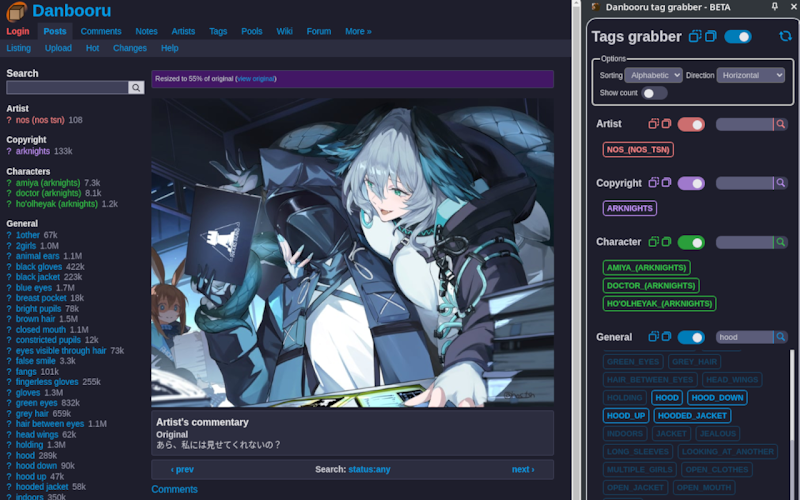Image resolution: width=800 pixels, height=500 pixels.
Task: Click dashed copy icon in Character section
Action: [654, 242]
